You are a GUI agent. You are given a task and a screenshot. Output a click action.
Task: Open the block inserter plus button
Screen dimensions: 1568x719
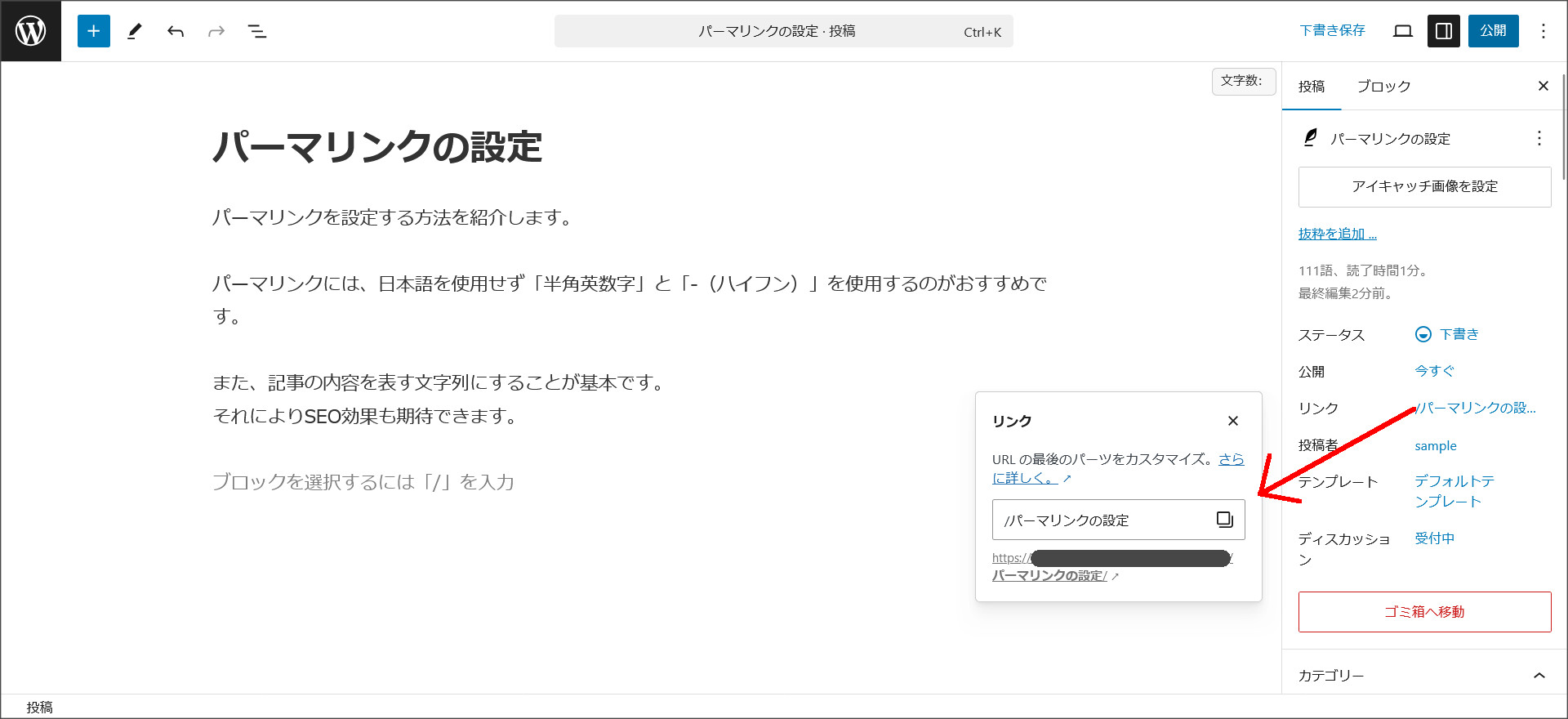pyautogui.click(x=94, y=31)
